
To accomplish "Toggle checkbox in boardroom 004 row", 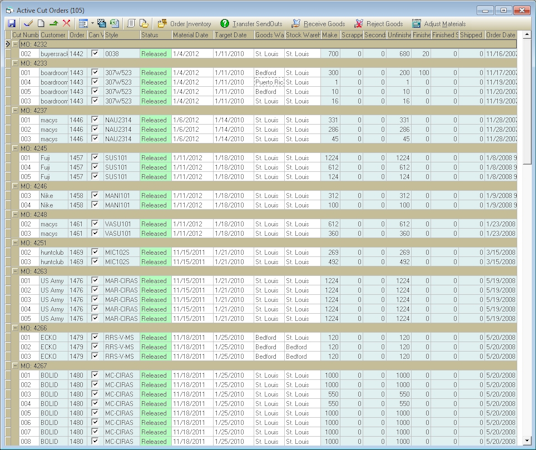I will pos(95,82).
